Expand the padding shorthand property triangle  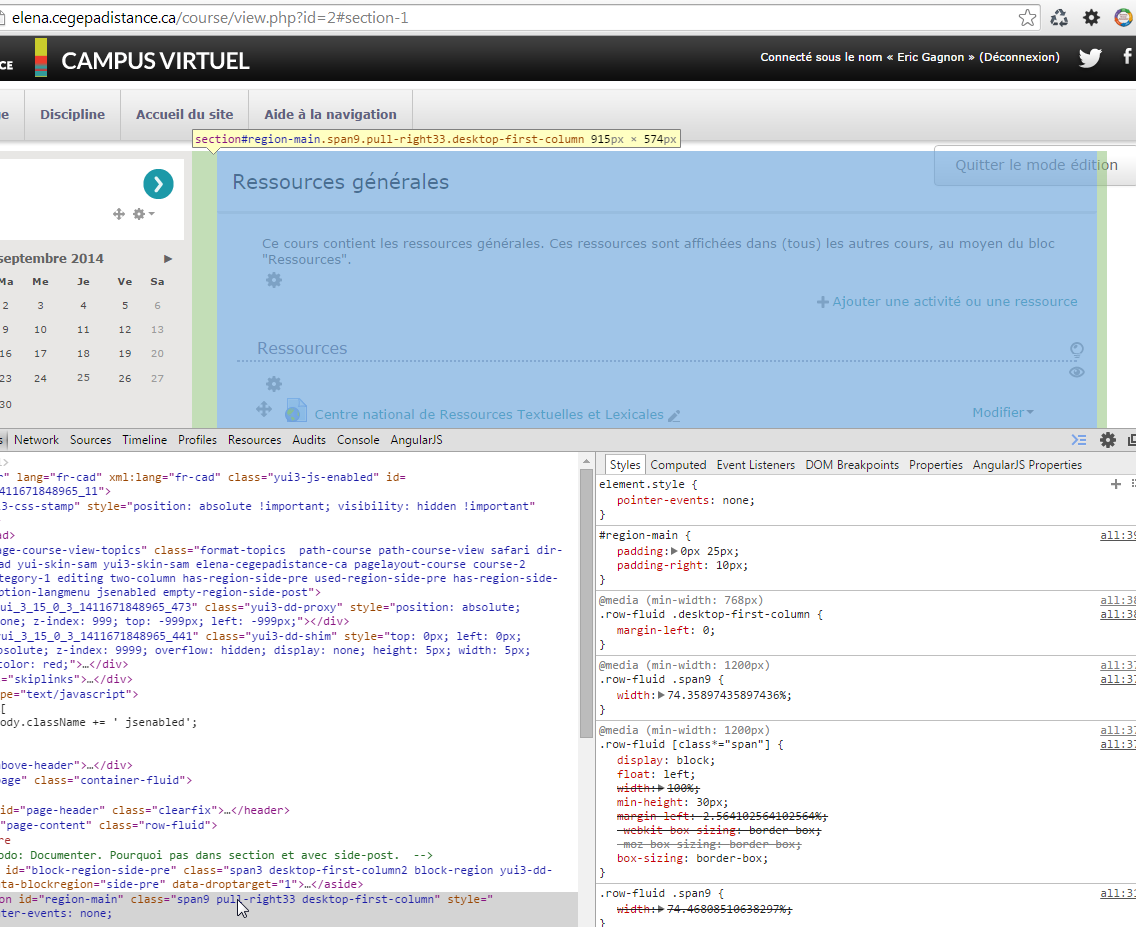coord(672,551)
